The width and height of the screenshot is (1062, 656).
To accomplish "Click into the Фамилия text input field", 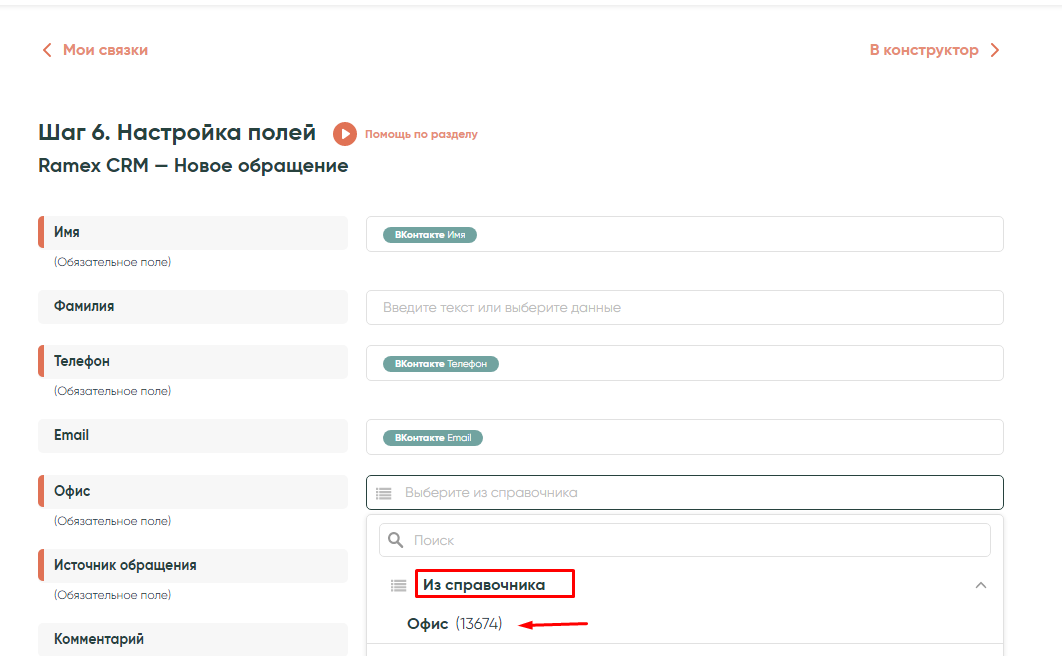I will coord(684,308).
